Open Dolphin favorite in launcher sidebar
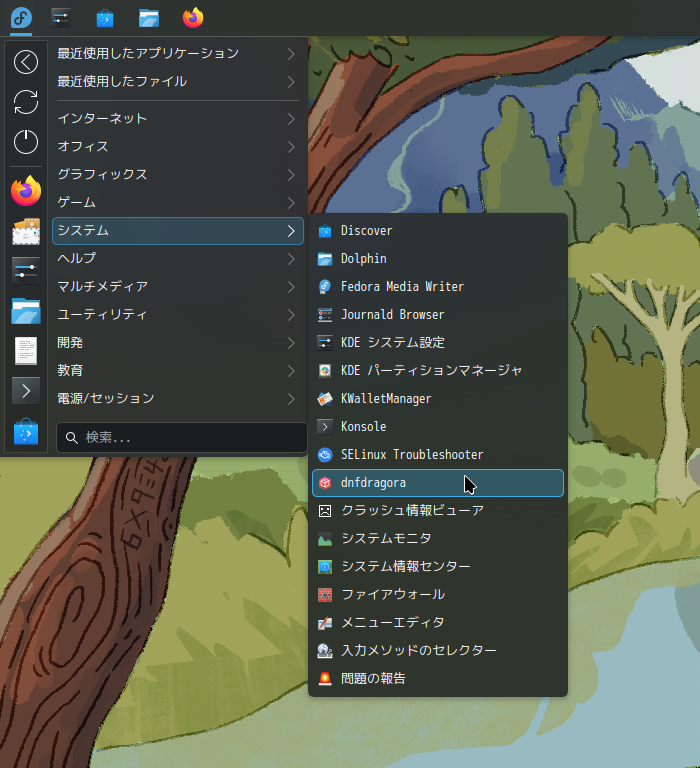Viewport: 700px width, 768px height. pos(26,311)
